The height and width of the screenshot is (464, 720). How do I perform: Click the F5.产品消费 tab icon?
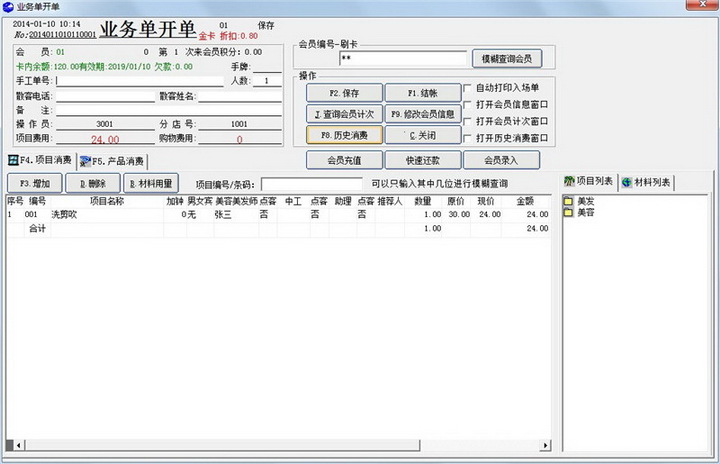coord(86,160)
